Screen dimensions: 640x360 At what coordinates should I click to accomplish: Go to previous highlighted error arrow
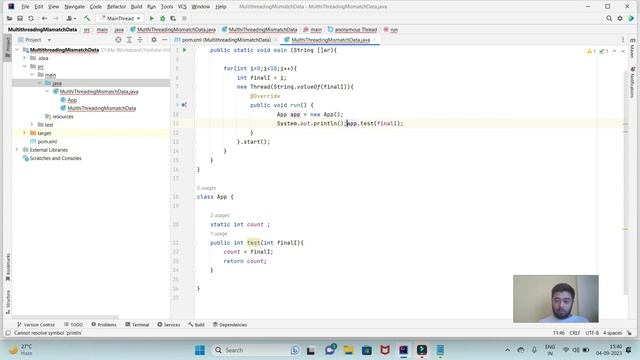614,51
